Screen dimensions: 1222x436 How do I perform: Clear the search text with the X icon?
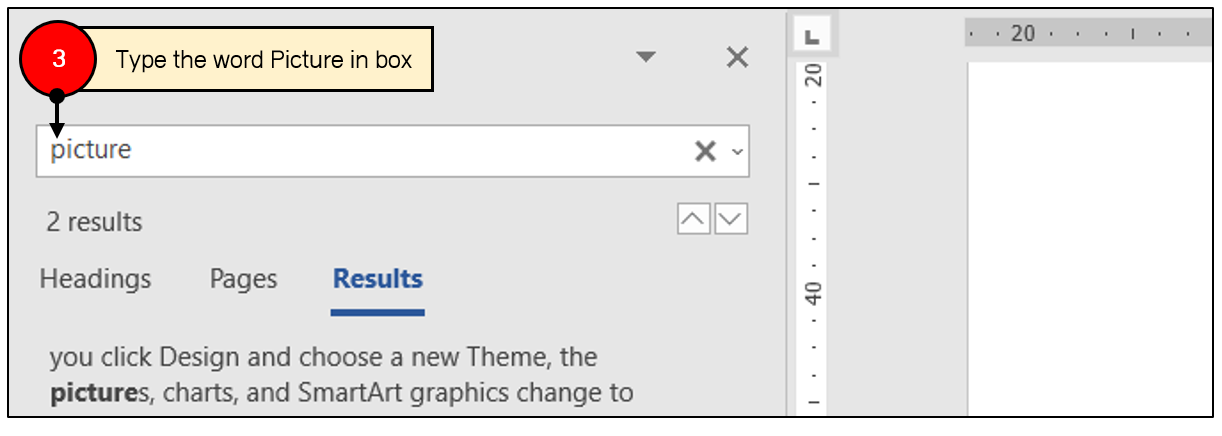tap(705, 151)
